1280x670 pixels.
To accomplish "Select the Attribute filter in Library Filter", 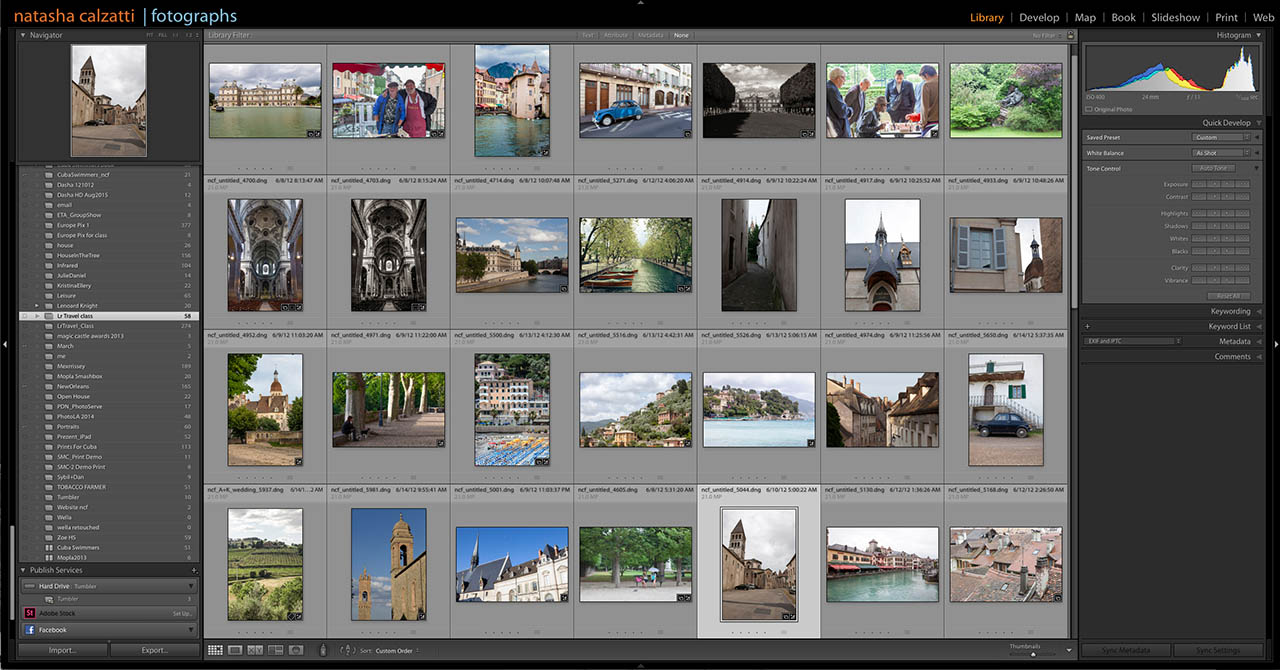I will pyautogui.click(x=616, y=35).
